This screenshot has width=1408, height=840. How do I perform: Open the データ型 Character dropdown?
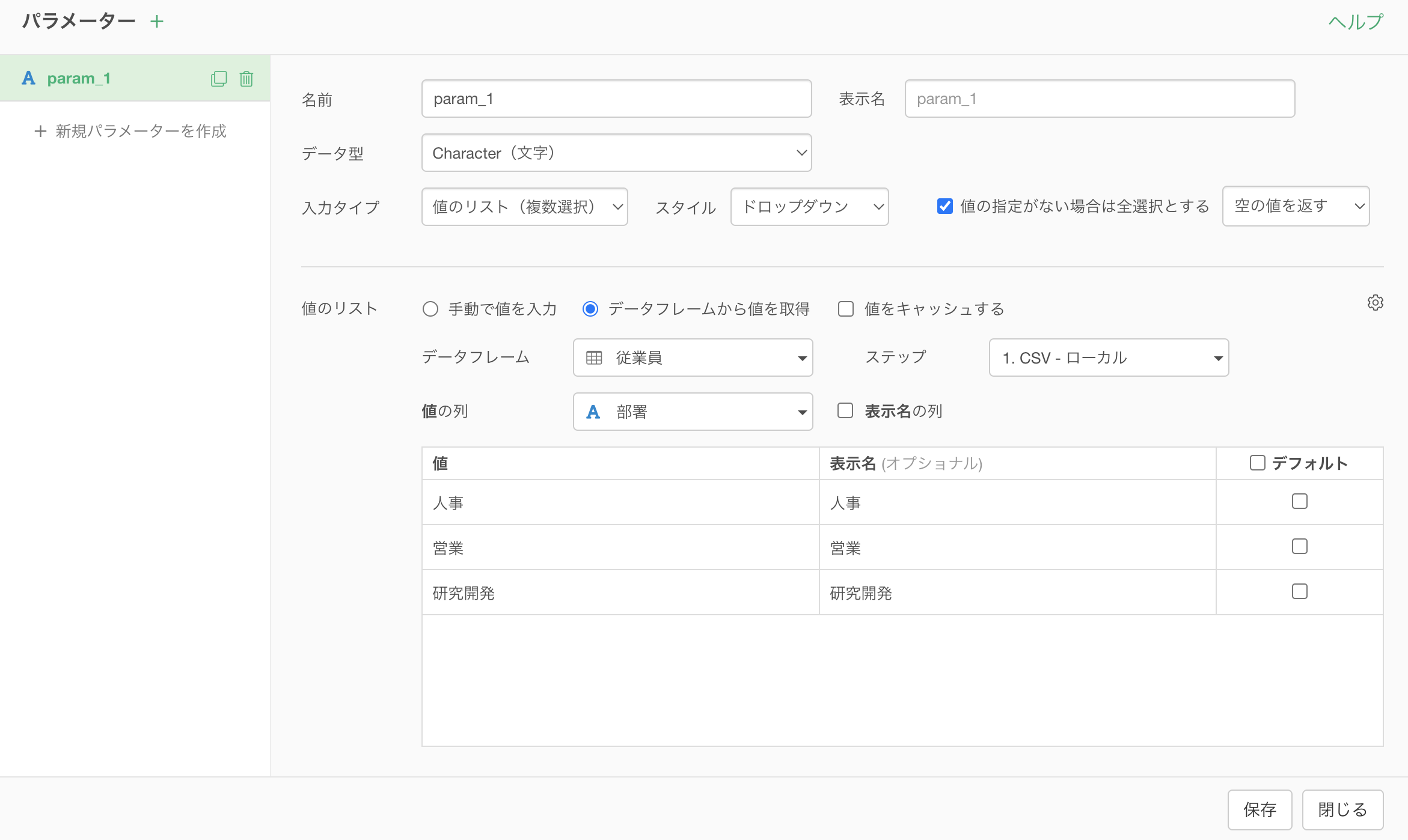click(617, 153)
